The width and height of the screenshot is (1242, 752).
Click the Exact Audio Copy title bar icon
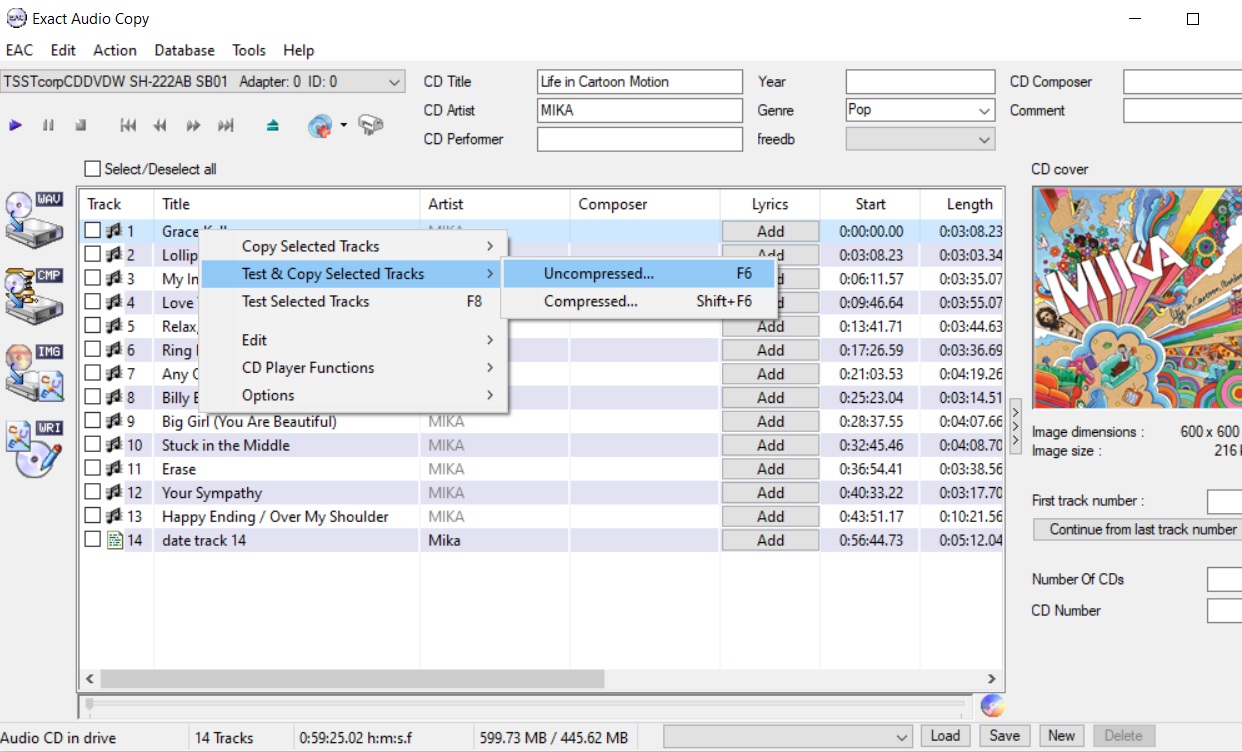pos(16,18)
